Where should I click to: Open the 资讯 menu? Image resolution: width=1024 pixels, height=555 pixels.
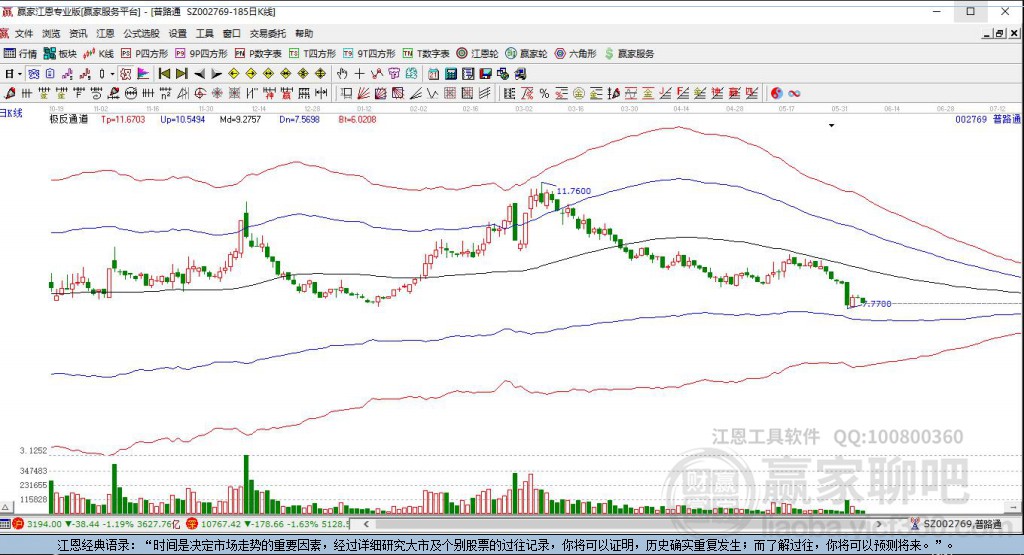tap(78, 33)
